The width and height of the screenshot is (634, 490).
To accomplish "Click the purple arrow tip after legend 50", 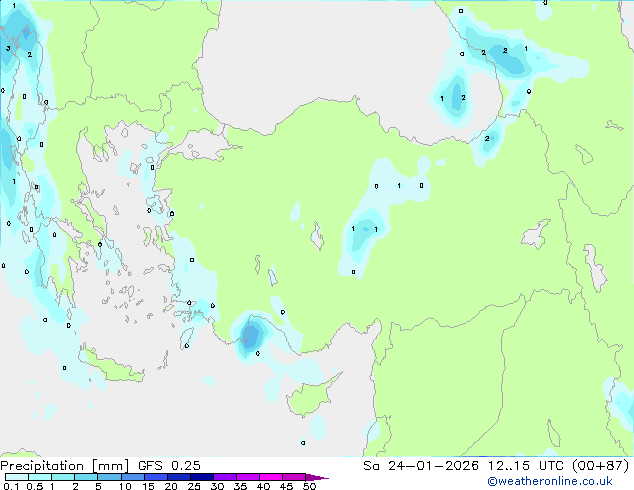I will (317, 477).
